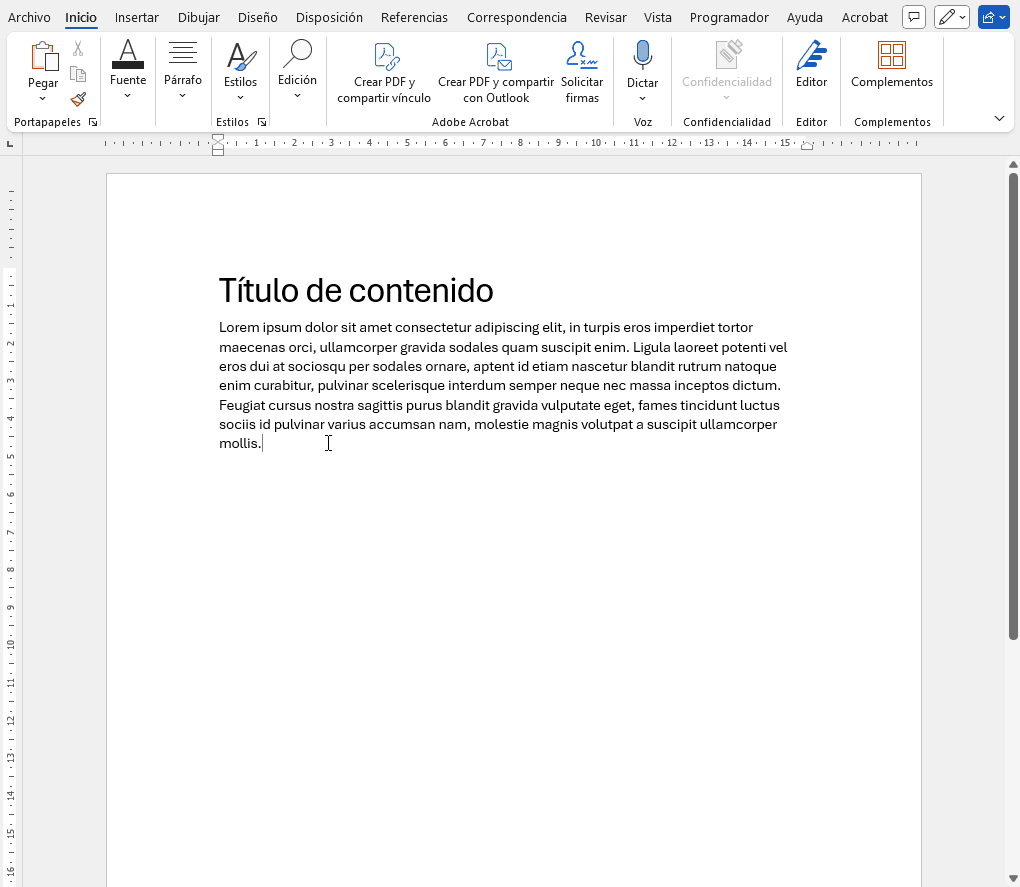The image size is (1020, 887).
Task: Click Crear PDF y compartir con Outlook
Action: pos(496,56)
